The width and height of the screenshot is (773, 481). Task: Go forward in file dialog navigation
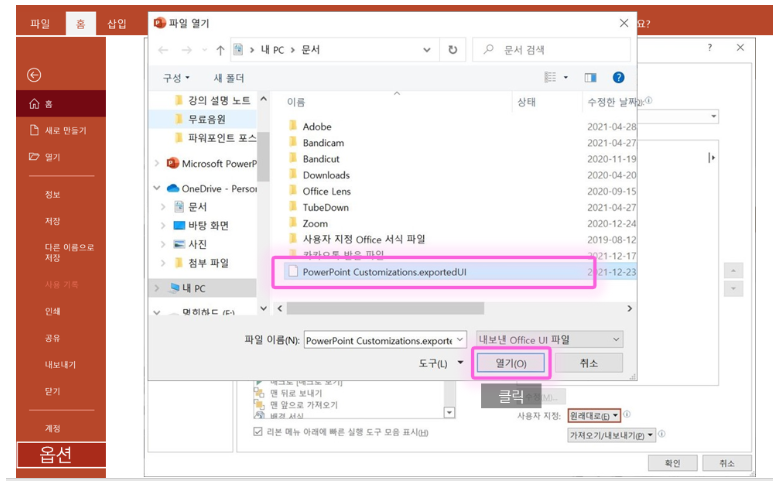(186, 50)
